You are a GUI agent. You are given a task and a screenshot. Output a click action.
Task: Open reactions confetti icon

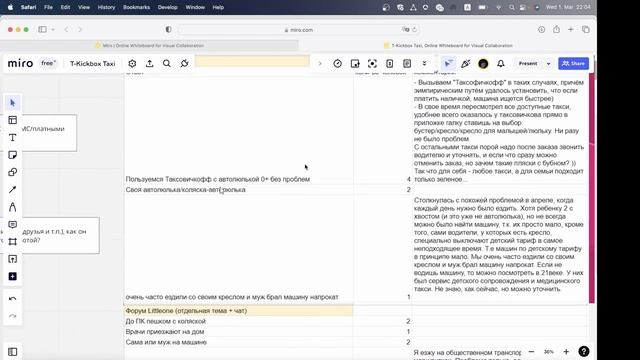coord(466,64)
